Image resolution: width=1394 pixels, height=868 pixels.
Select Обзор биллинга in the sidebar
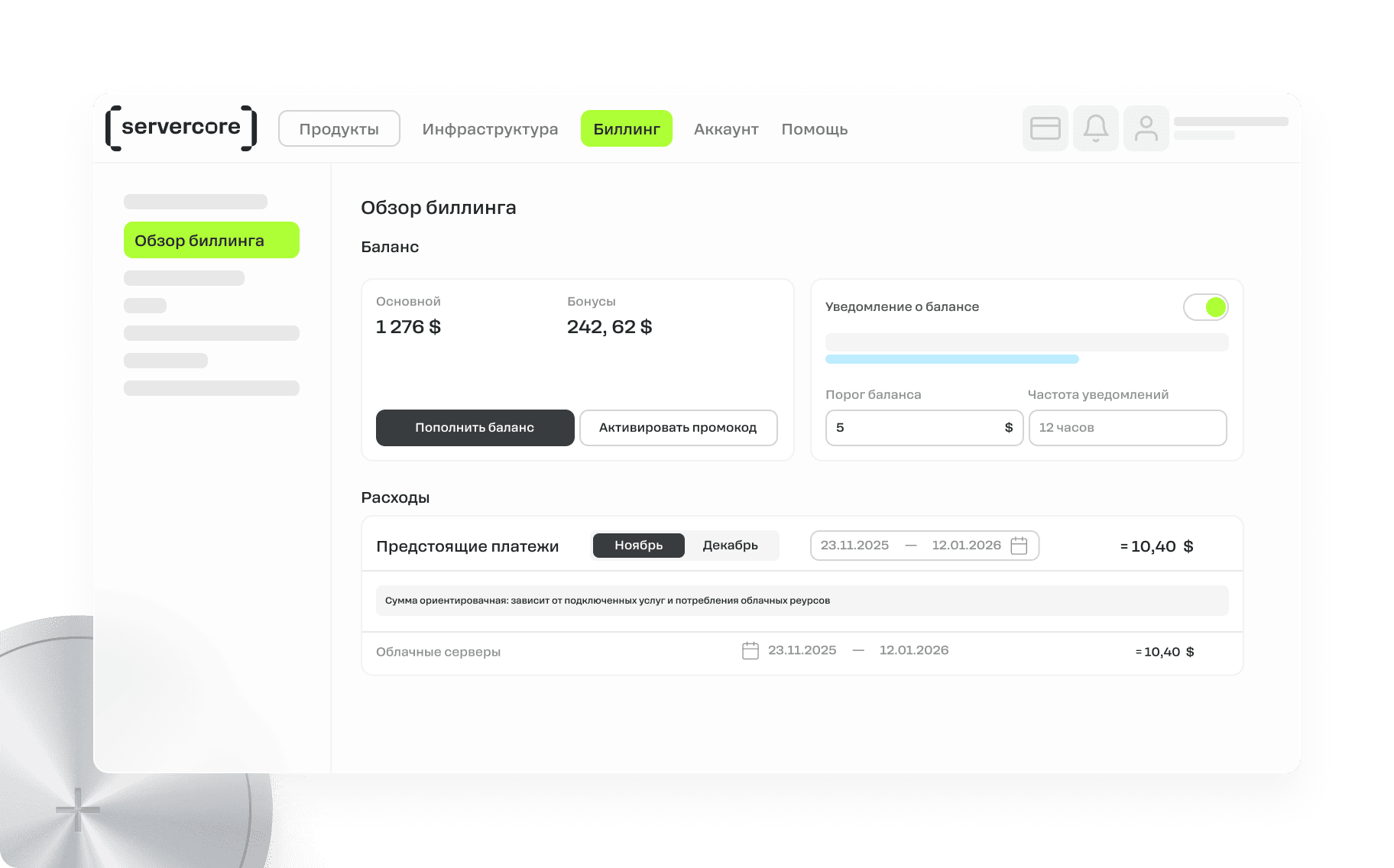tap(212, 240)
